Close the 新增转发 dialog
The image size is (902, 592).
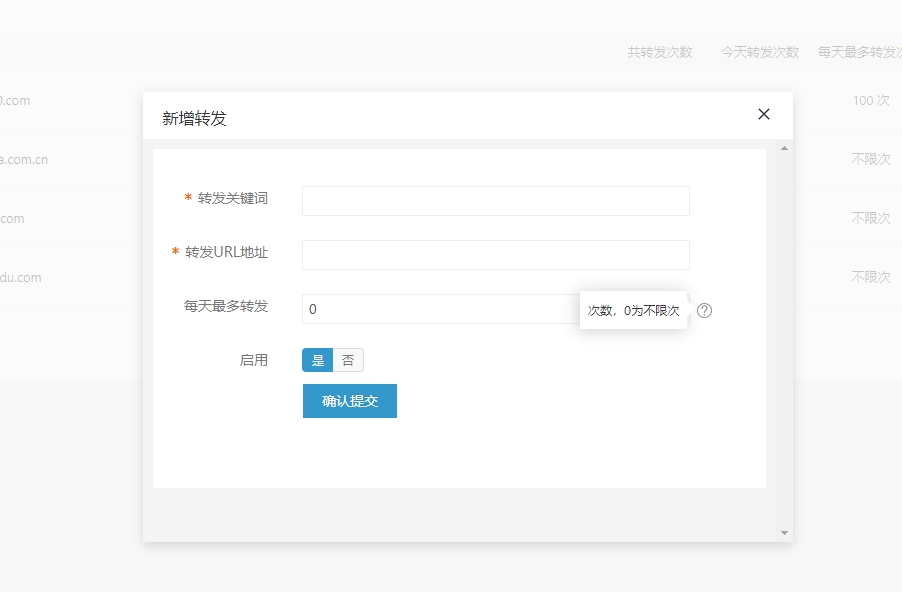pos(764,114)
